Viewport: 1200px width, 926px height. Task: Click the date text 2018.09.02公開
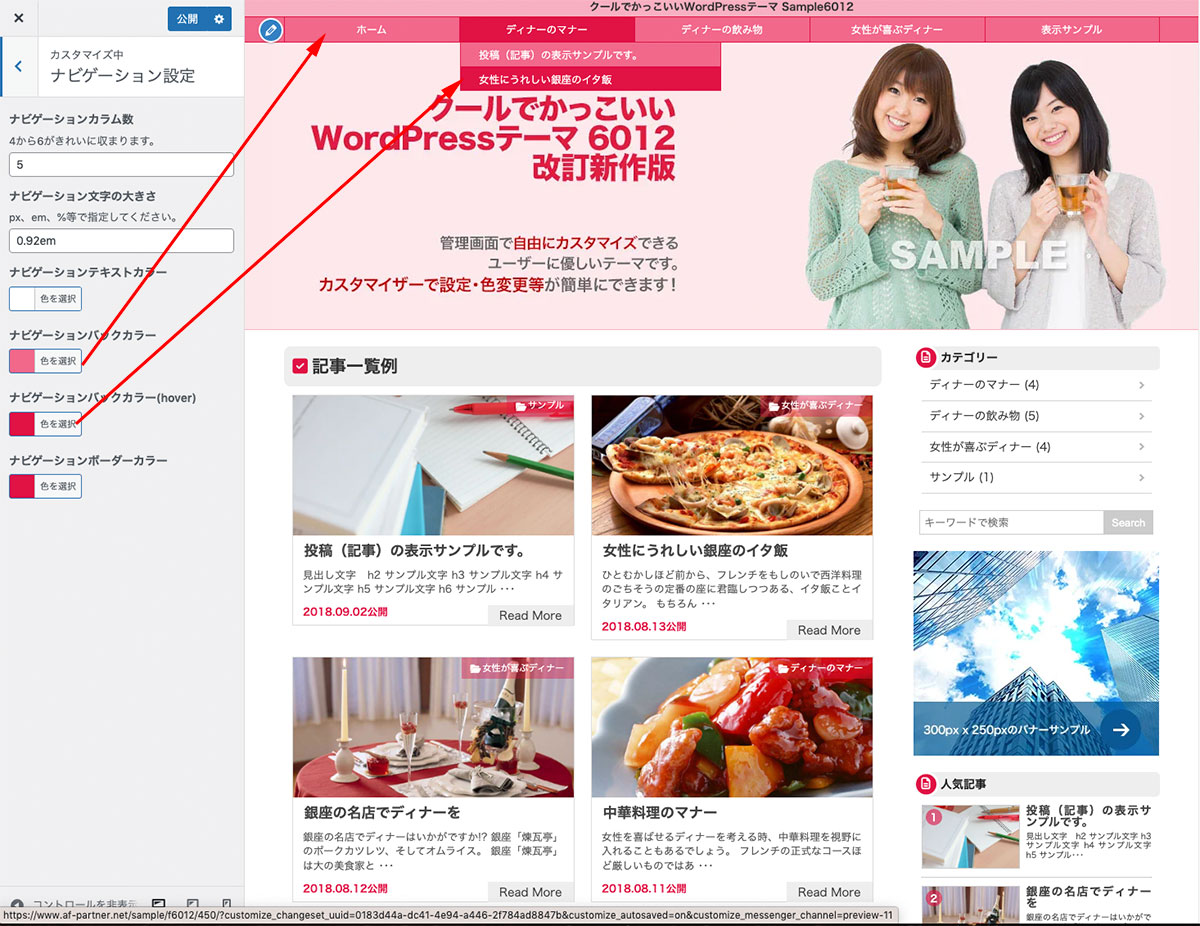[x=345, y=612]
